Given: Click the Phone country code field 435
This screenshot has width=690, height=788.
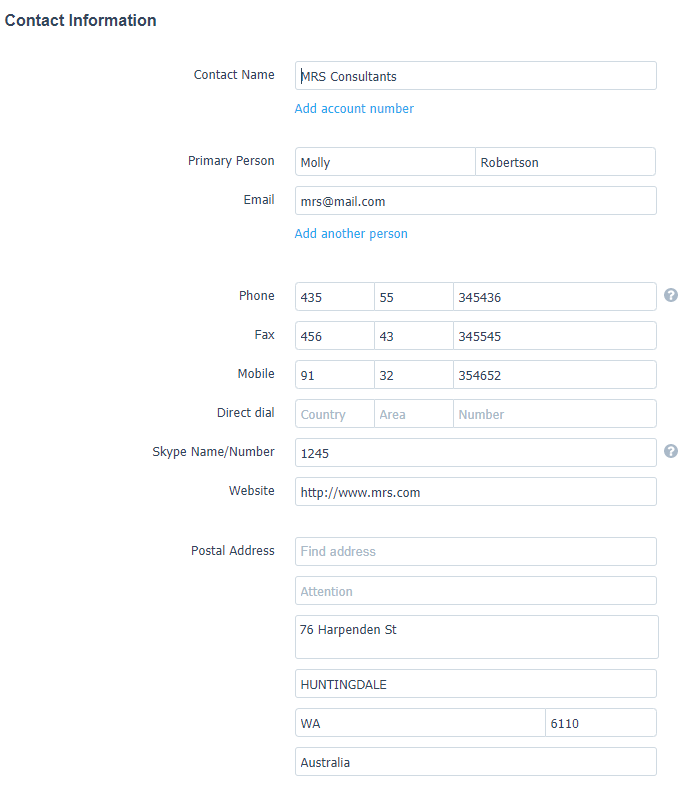Looking at the screenshot, I should point(335,297).
